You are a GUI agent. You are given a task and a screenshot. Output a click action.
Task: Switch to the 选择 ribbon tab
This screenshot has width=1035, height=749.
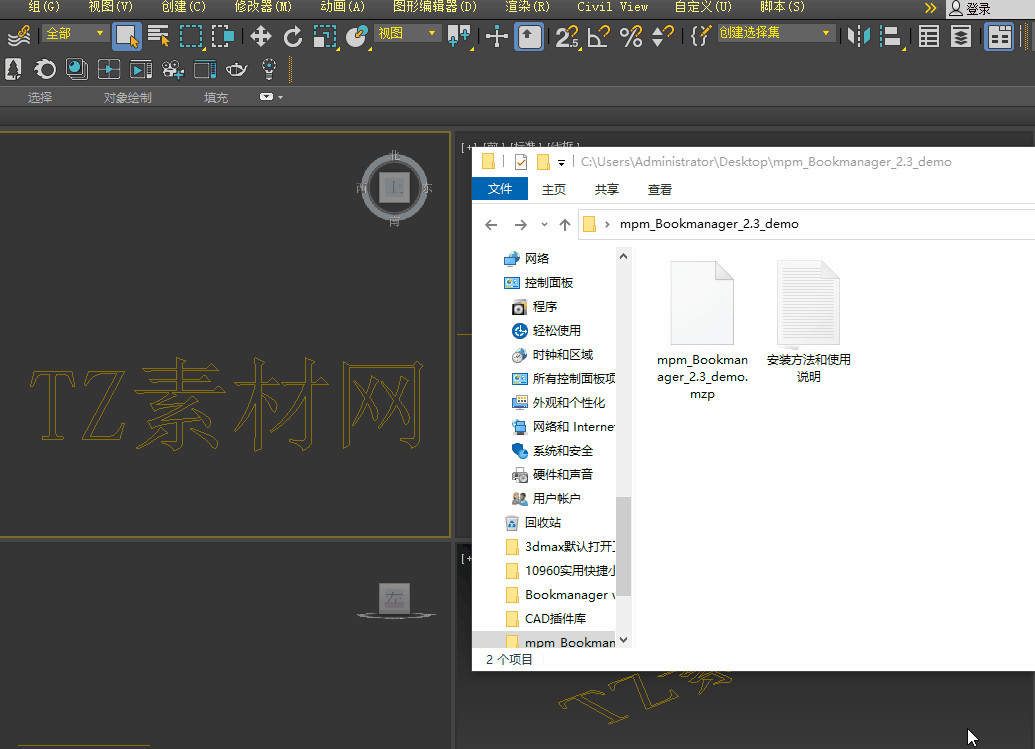coord(40,98)
